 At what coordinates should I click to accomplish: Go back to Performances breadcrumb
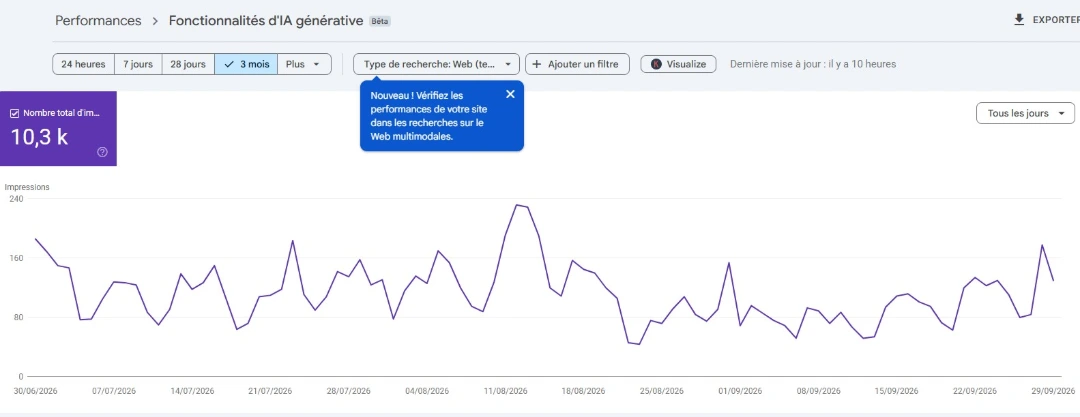[x=98, y=21]
